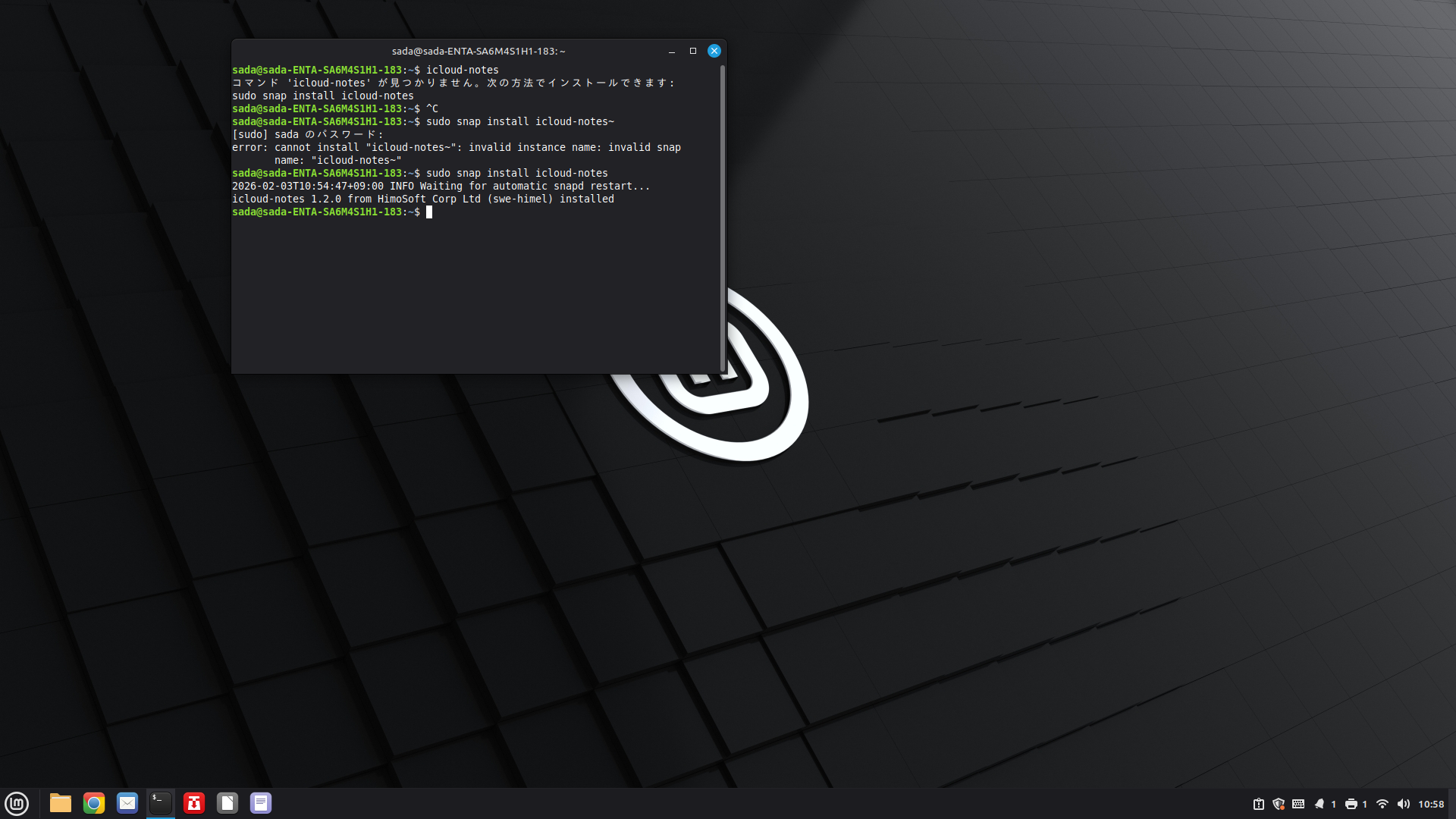Image resolution: width=1456 pixels, height=819 pixels.
Task: Open the Linux Mint start menu
Action: pos(17,803)
